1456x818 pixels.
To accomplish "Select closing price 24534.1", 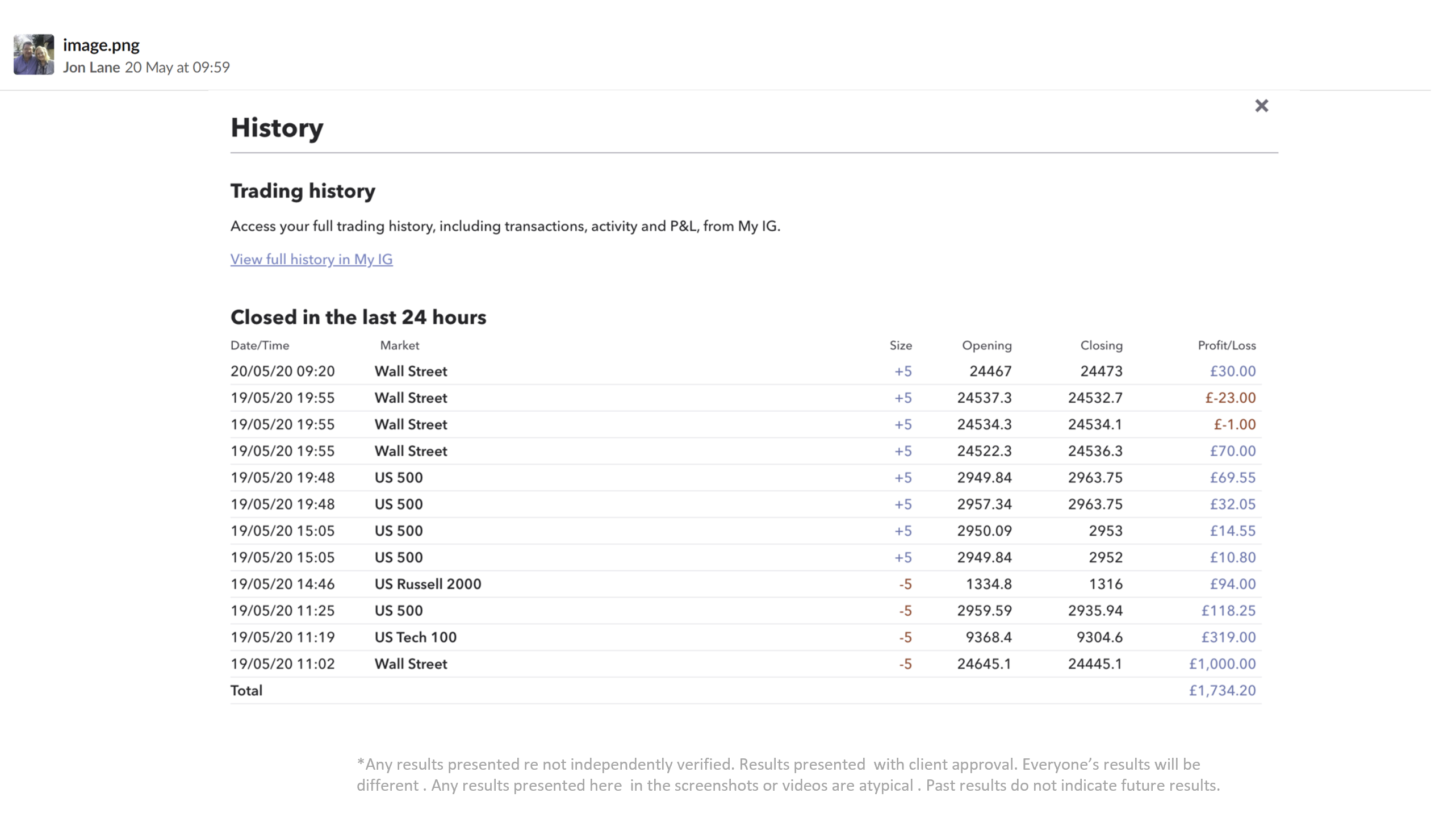I will tap(1095, 424).
